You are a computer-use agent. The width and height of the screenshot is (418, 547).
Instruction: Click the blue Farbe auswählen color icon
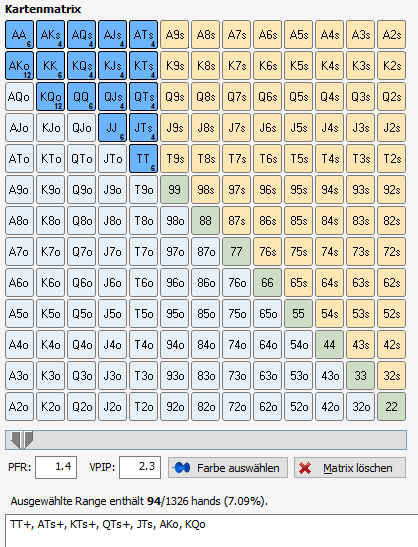[181, 467]
